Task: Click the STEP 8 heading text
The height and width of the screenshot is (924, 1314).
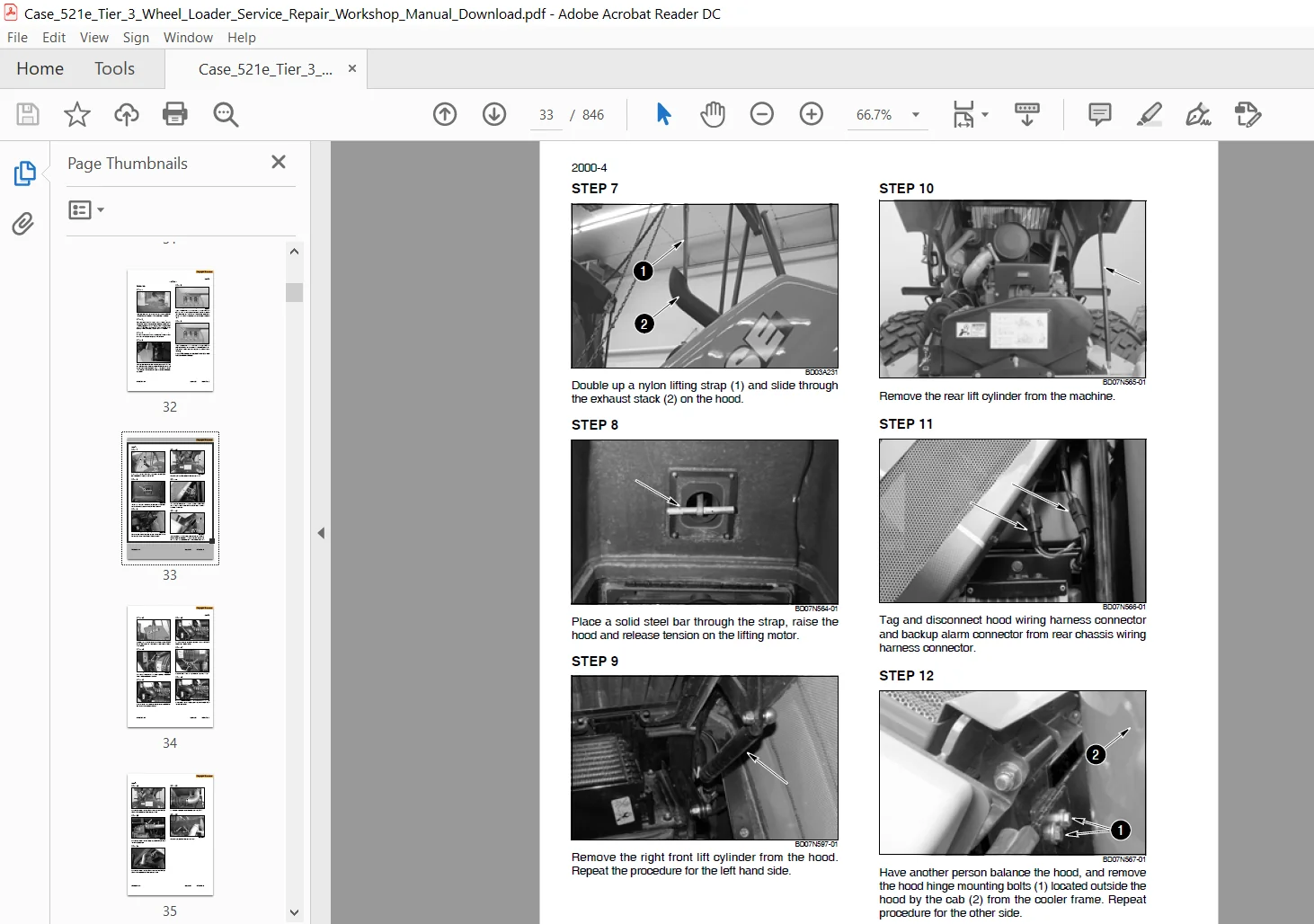Action: pyautogui.click(x=595, y=425)
